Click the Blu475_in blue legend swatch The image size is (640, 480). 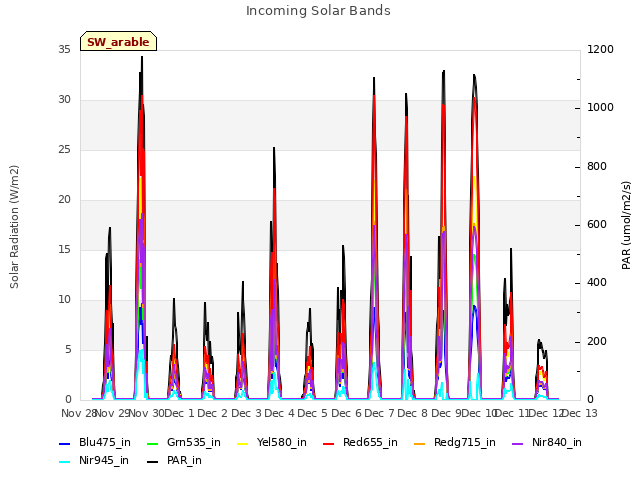65,444
